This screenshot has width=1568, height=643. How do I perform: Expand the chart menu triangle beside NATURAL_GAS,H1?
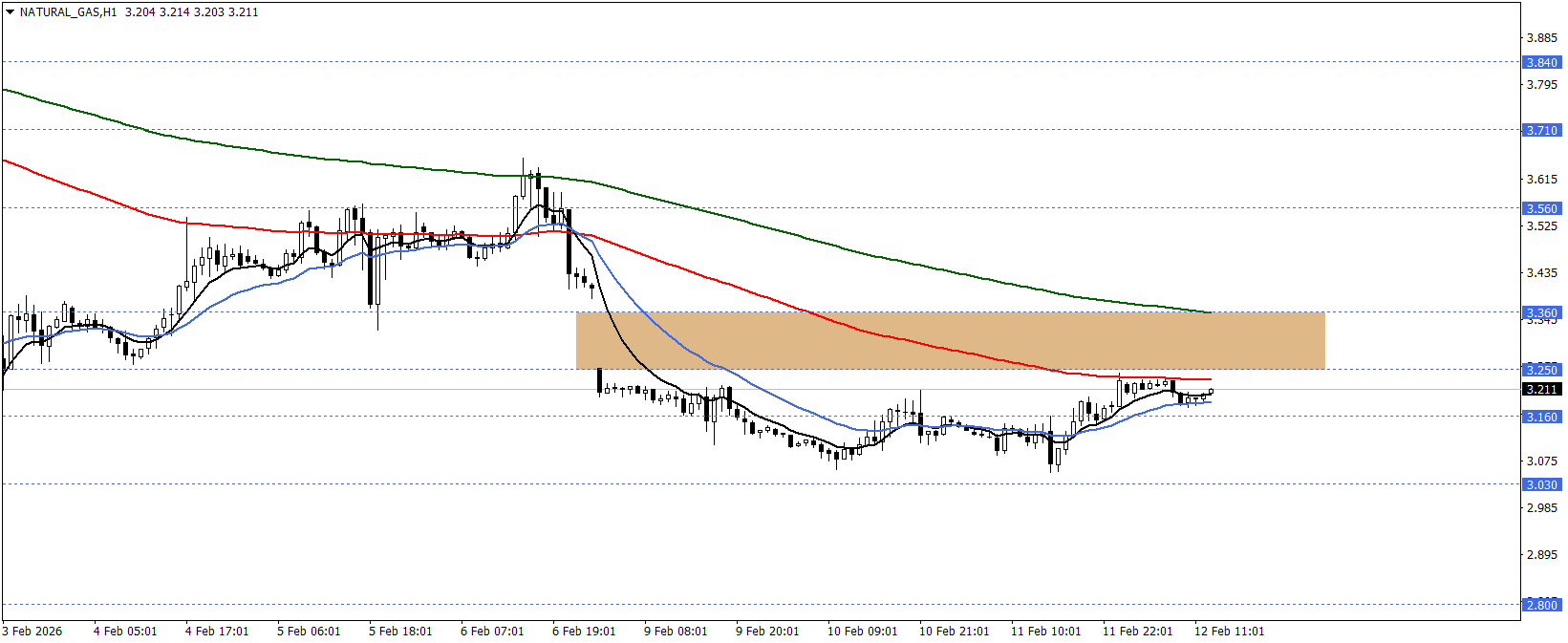point(10,12)
